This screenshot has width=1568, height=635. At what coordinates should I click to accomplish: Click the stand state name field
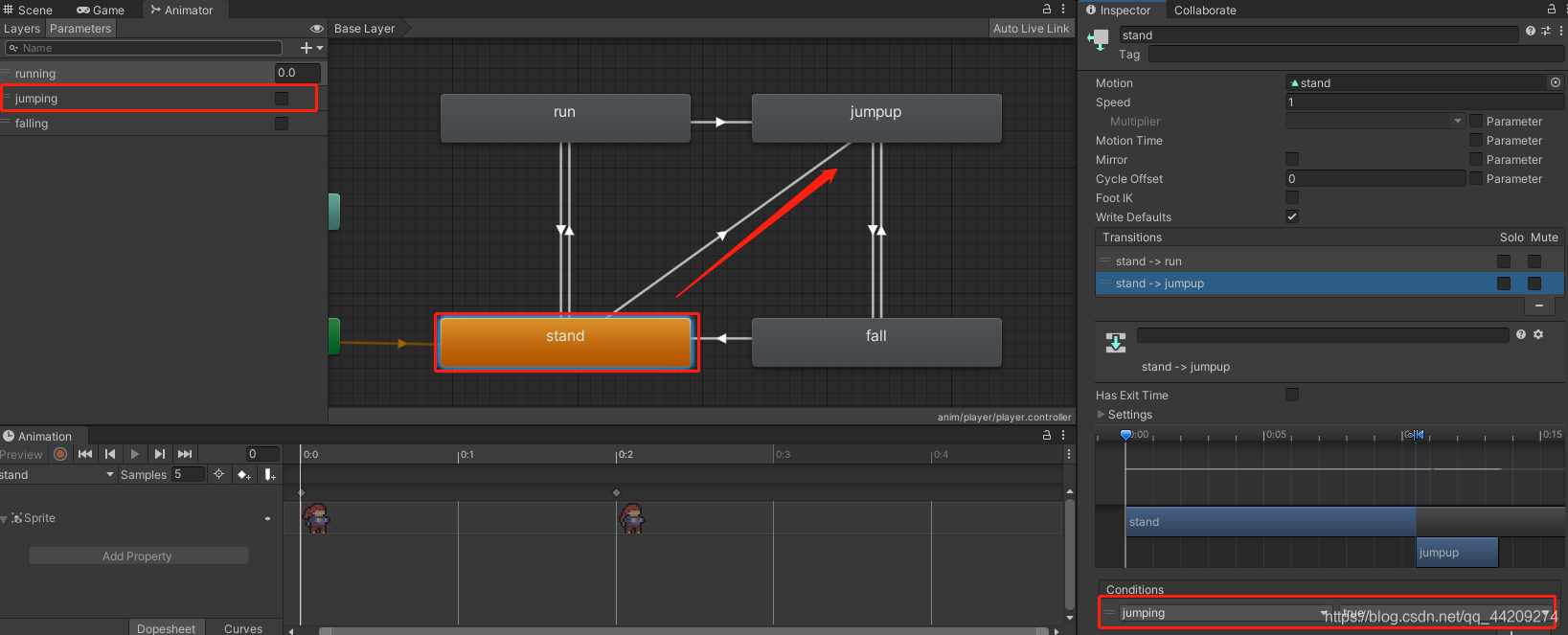1318,35
